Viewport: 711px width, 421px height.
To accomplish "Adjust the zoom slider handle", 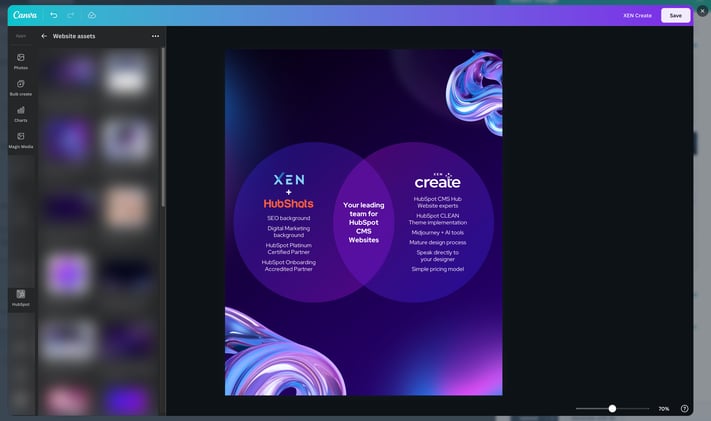I will [x=612, y=408].
